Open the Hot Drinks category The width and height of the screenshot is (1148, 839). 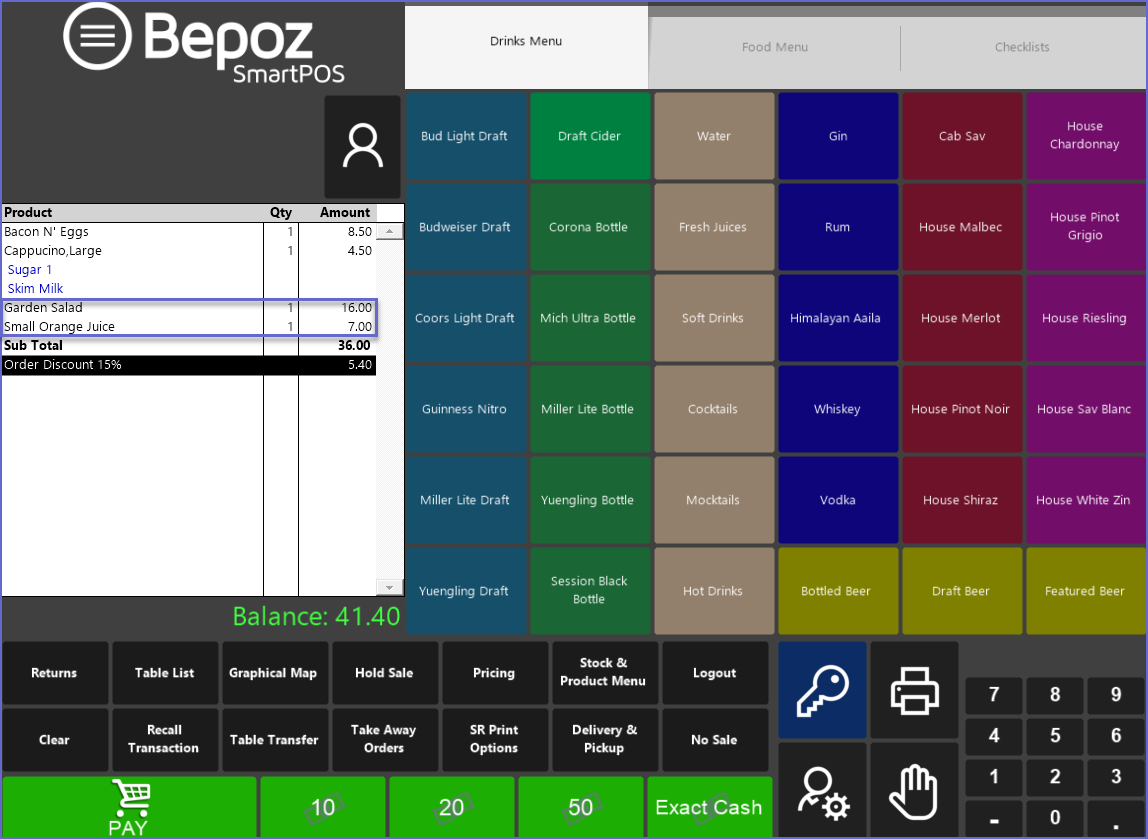[713, 591]
